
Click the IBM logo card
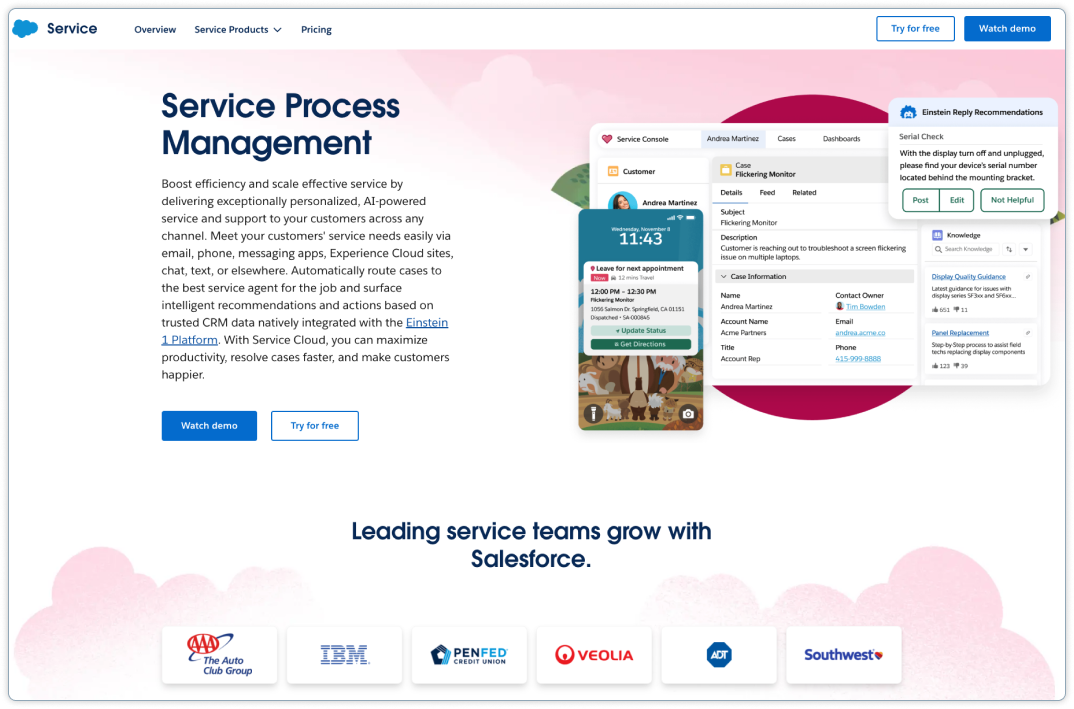(345, 655)
